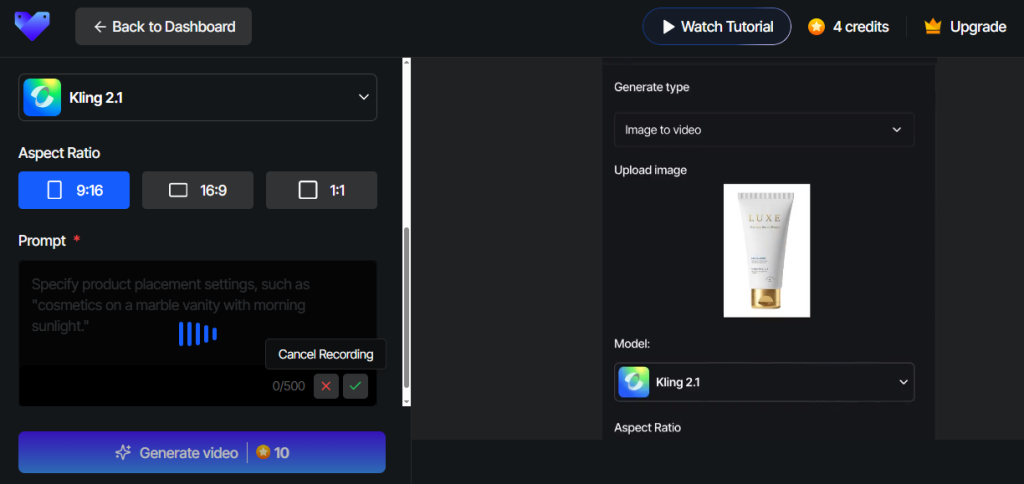Click the blue audio waveform recording indicator

197,334
